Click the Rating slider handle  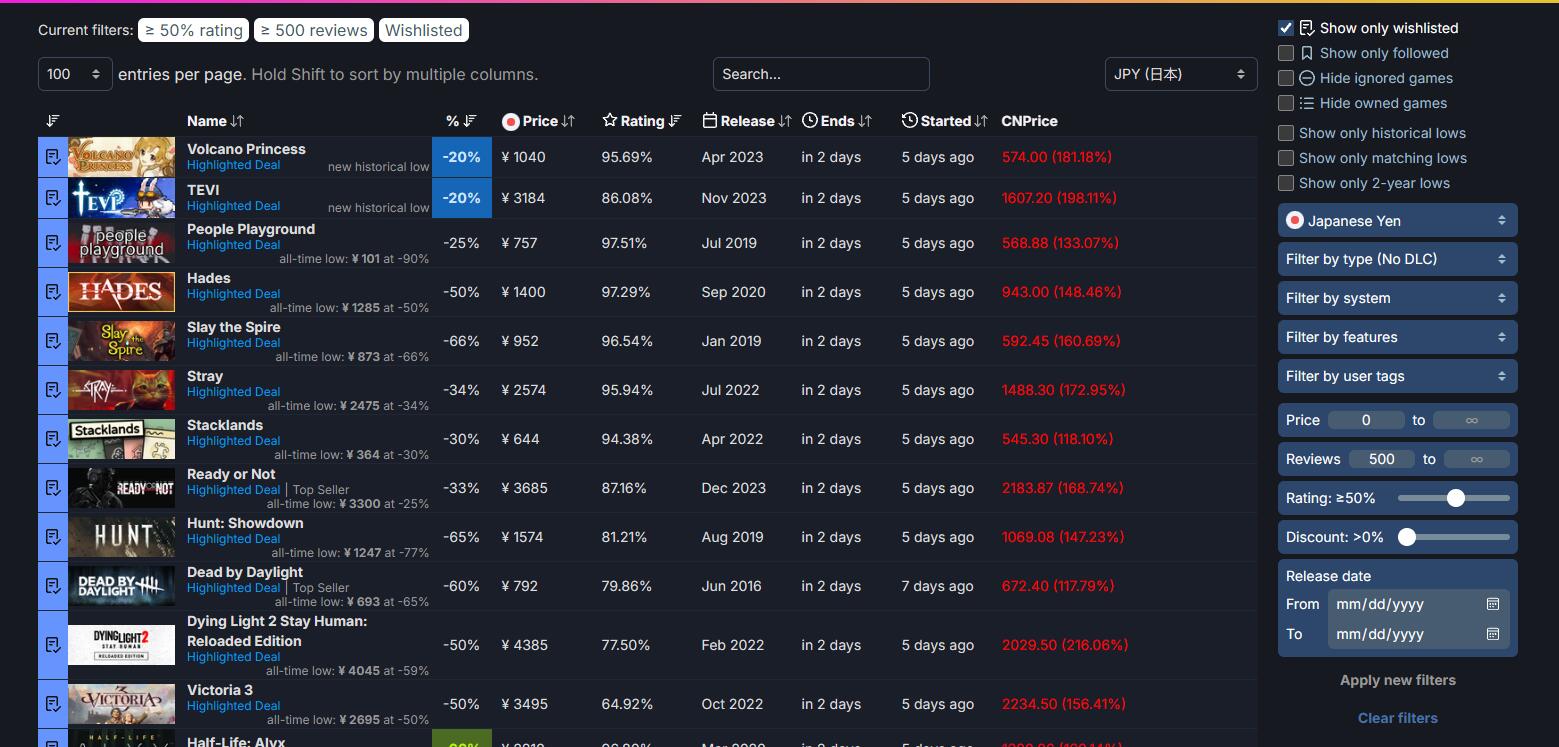tap(1456, 498)
